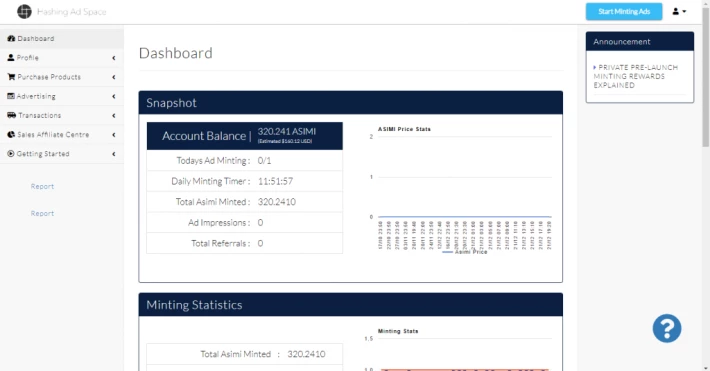
Task: Click the Snapshot panel header
Action: click(x=350, y=103)
